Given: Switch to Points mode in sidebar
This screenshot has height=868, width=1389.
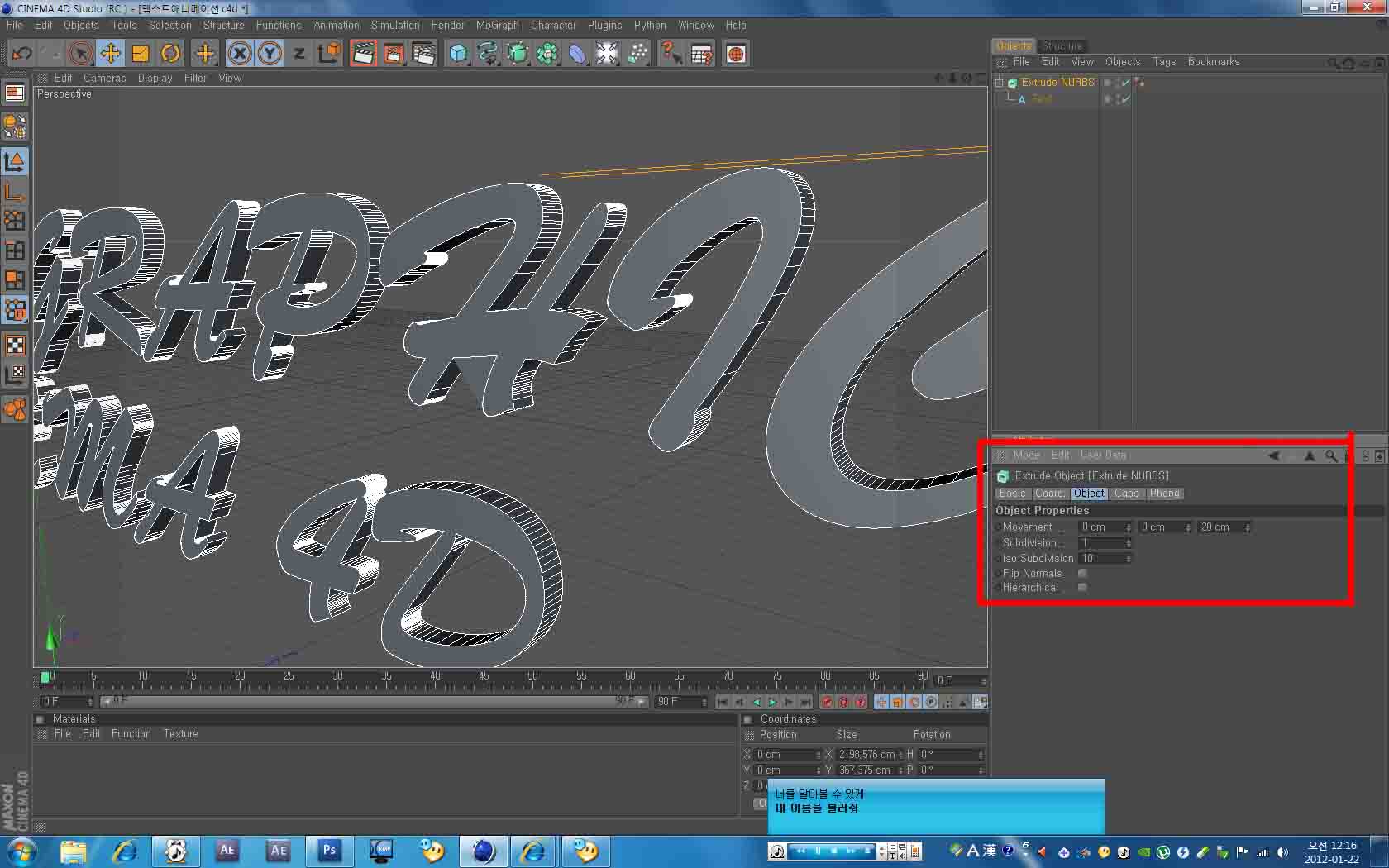Looking at the screenshot, I should coord(15,221).
